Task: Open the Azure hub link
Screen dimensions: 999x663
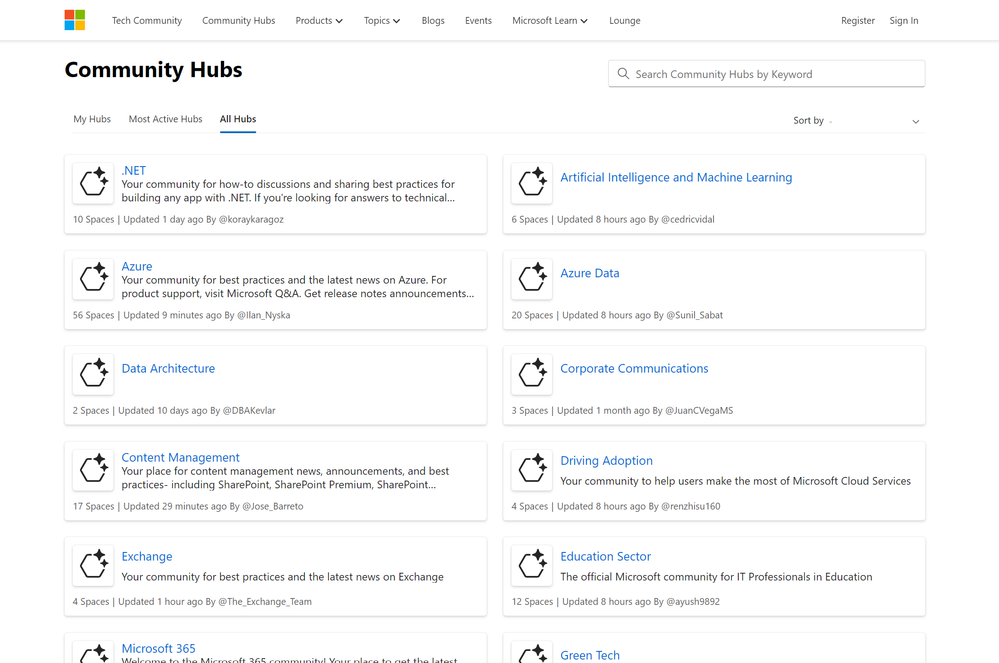Action: [x=137, y=266]
